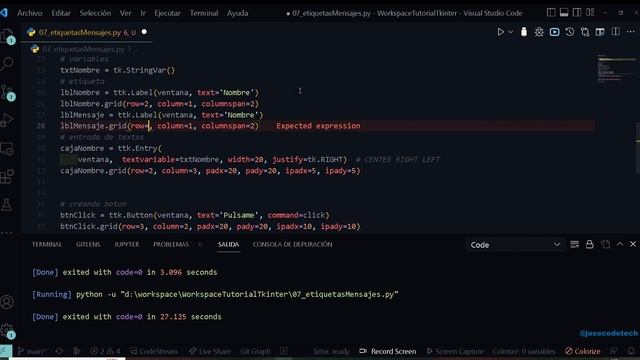Open the Ayuda menu

tap(237, 13)
